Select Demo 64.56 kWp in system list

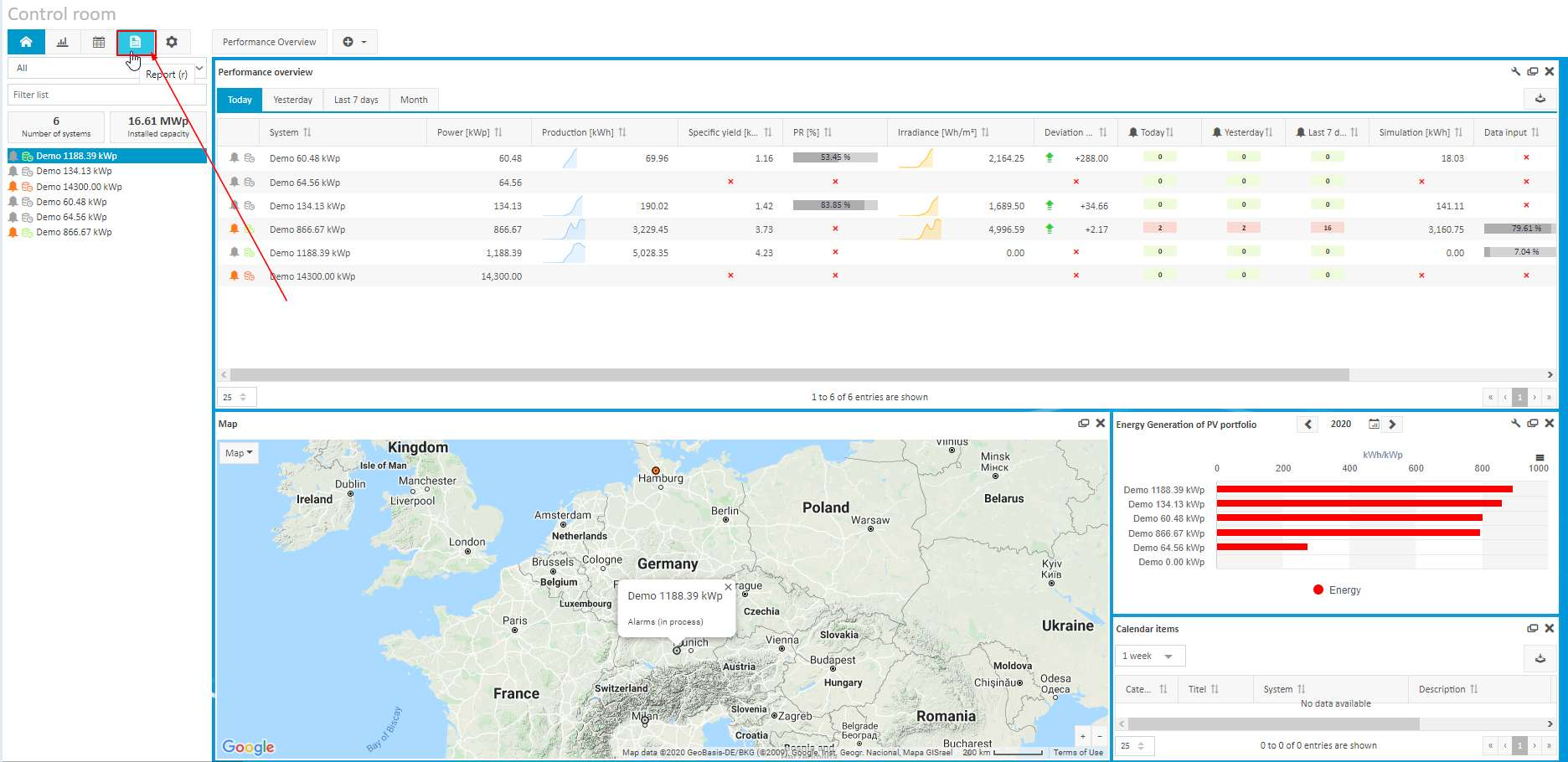coord(71,217)
